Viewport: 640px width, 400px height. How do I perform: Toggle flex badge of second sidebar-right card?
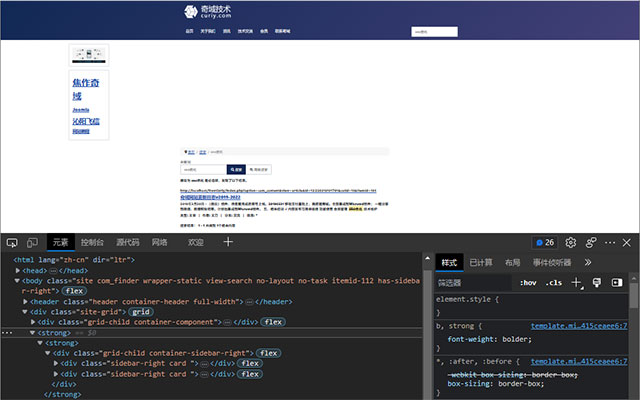tap(250, 374)
